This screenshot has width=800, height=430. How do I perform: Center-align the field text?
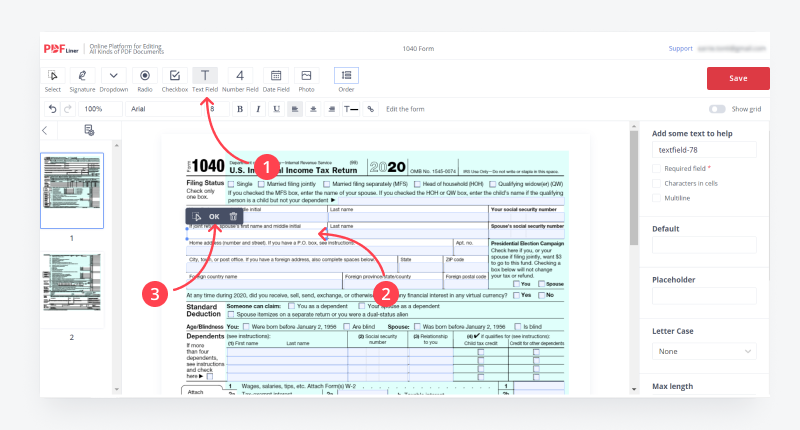pos(313,109)
